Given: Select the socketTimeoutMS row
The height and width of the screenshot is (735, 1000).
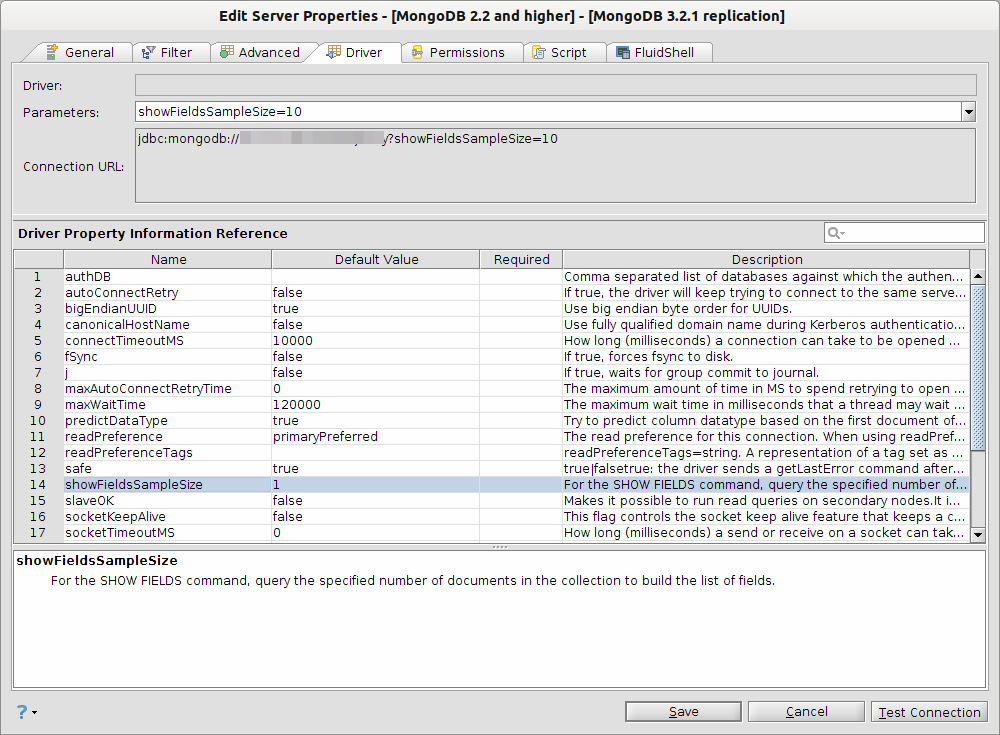Looking at the screenshot, I should click(x=491, y=532).
